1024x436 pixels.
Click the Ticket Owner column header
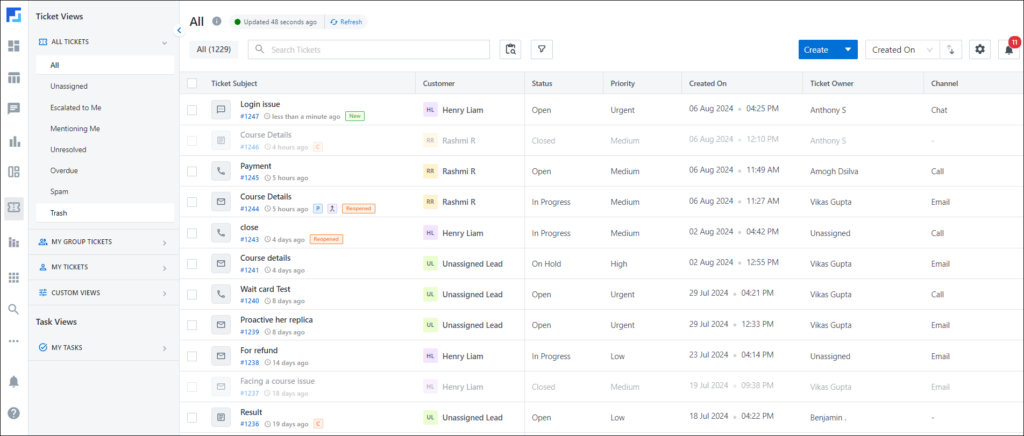tap(831, 84)
